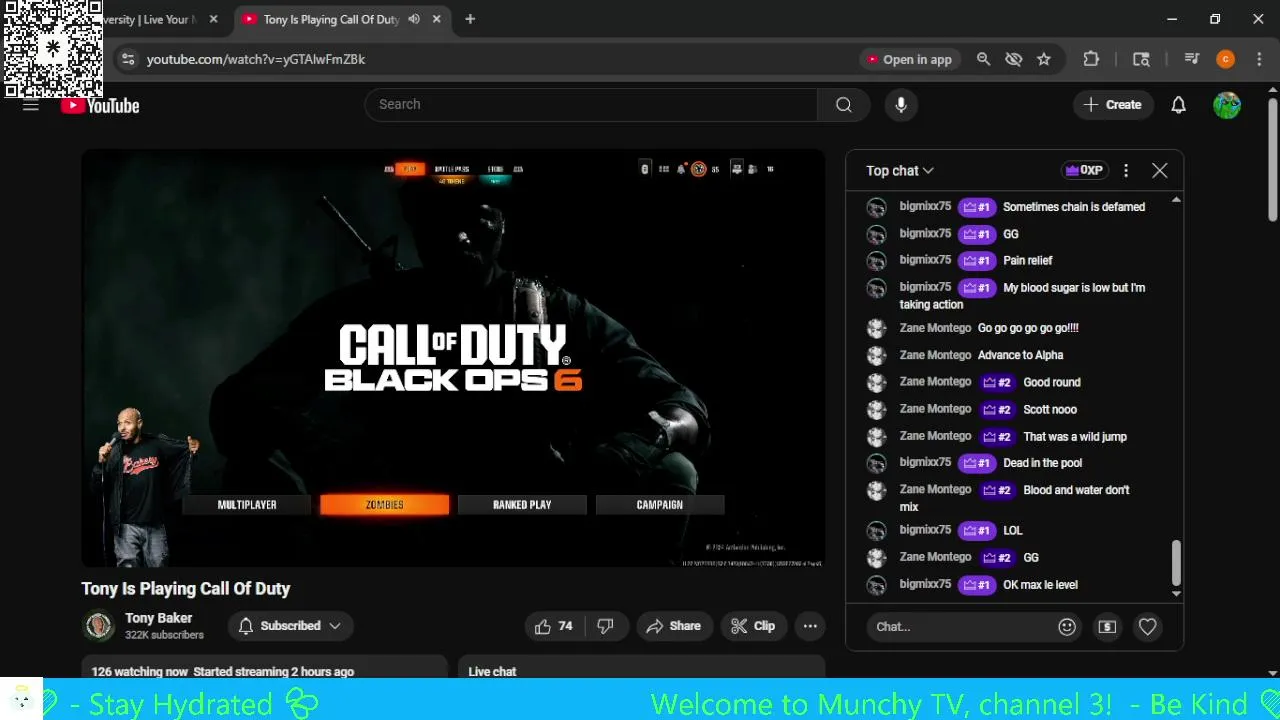The height and width of the screenshot is (720, 1280).
Task: Expand the Top chat mode dropdown
Action: 900,171
